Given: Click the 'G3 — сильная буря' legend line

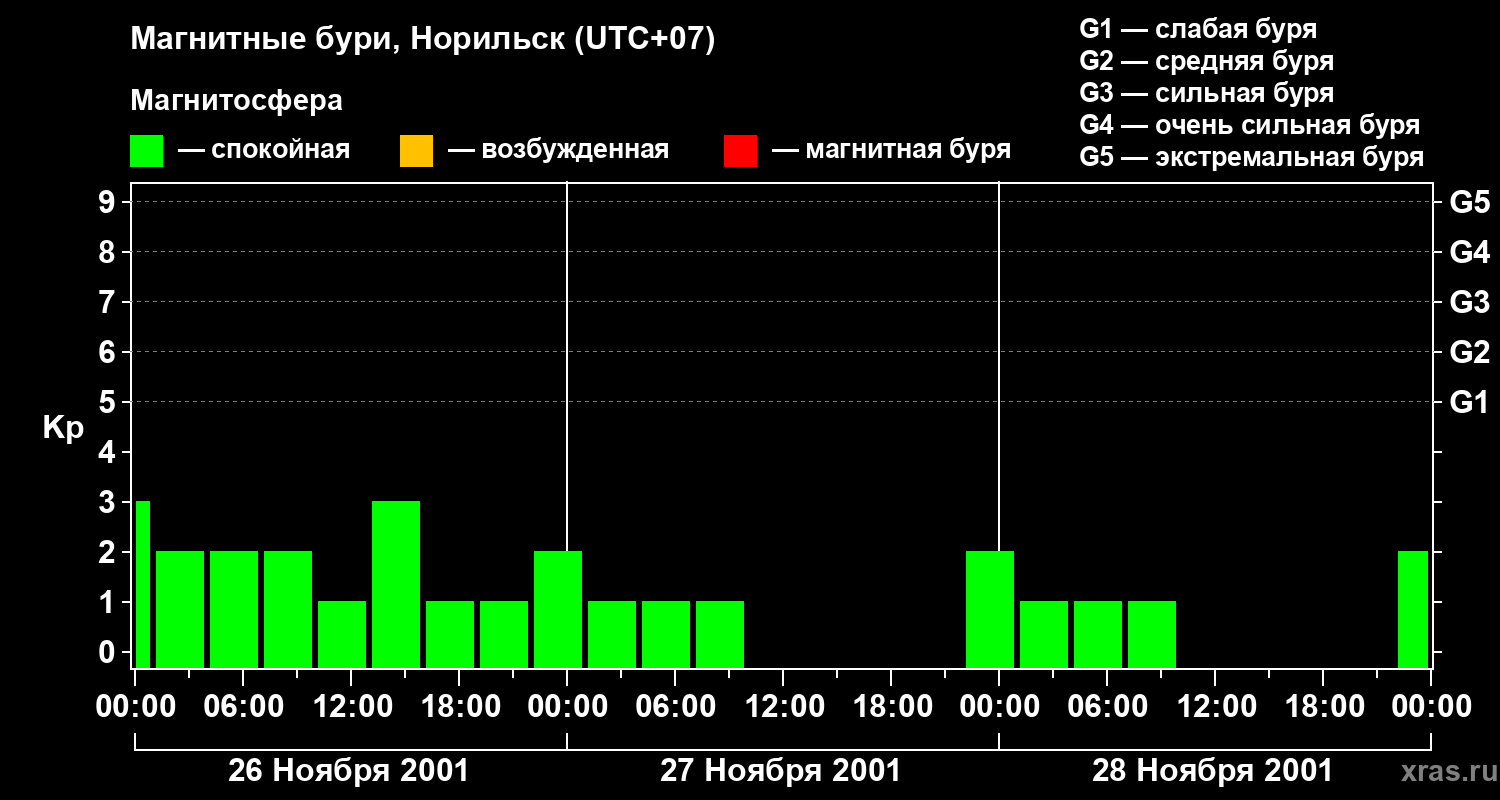Looking at the screenshot, I should click(1207, 93).
